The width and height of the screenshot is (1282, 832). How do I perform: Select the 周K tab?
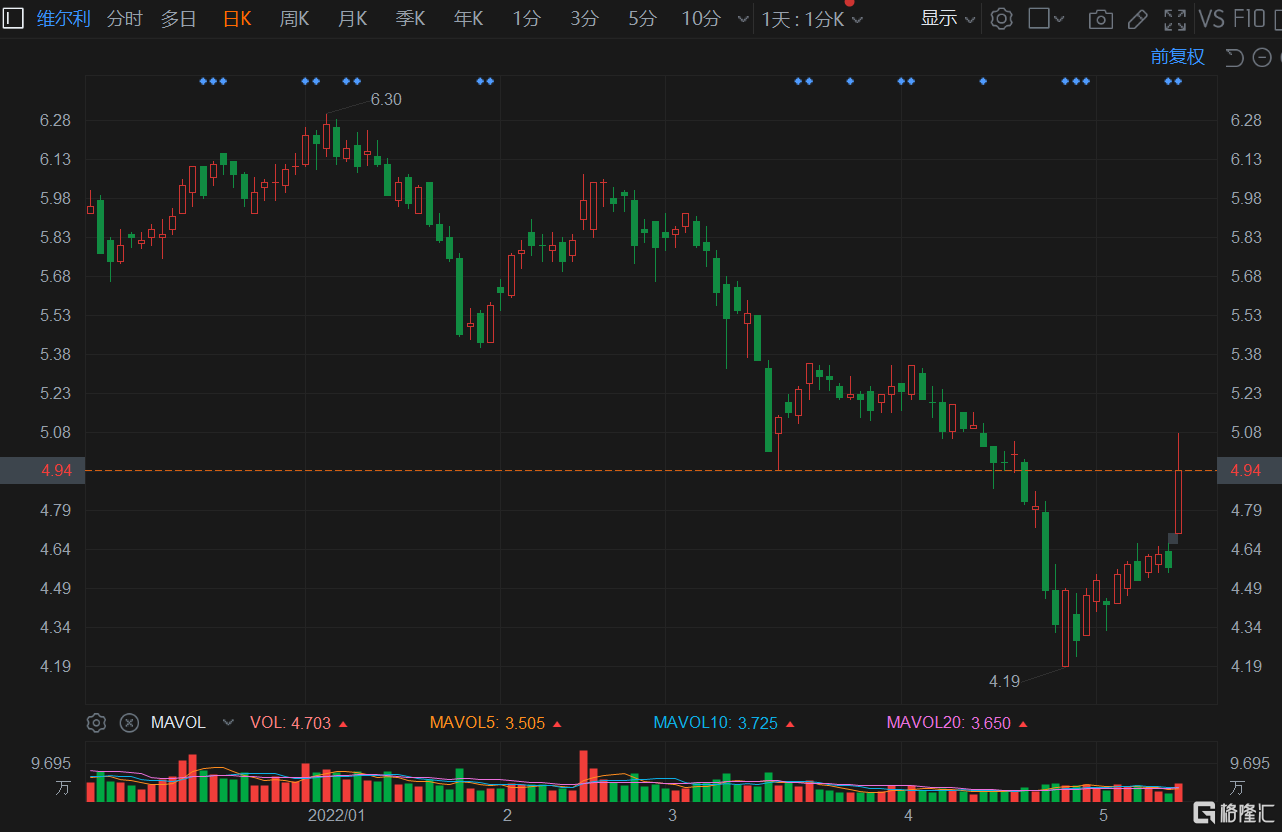click(x=294, y=18)
